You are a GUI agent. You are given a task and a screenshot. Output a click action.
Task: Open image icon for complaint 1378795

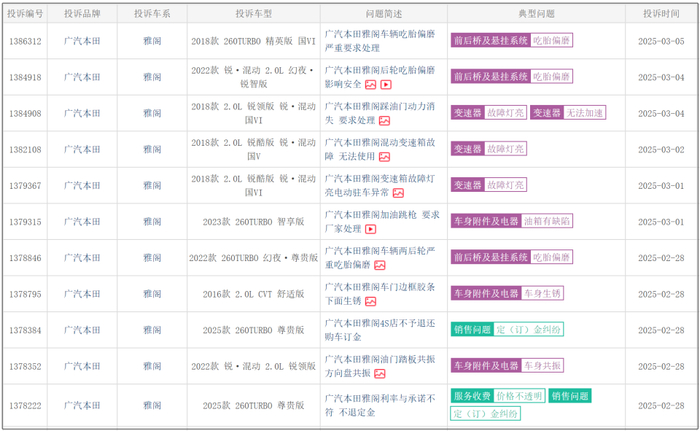pyautogui.click(x=371, y=301)
